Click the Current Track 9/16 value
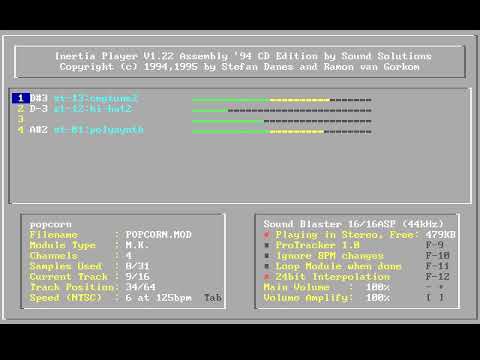The width and height of the screenshot is (480, 360). [137, 276]
